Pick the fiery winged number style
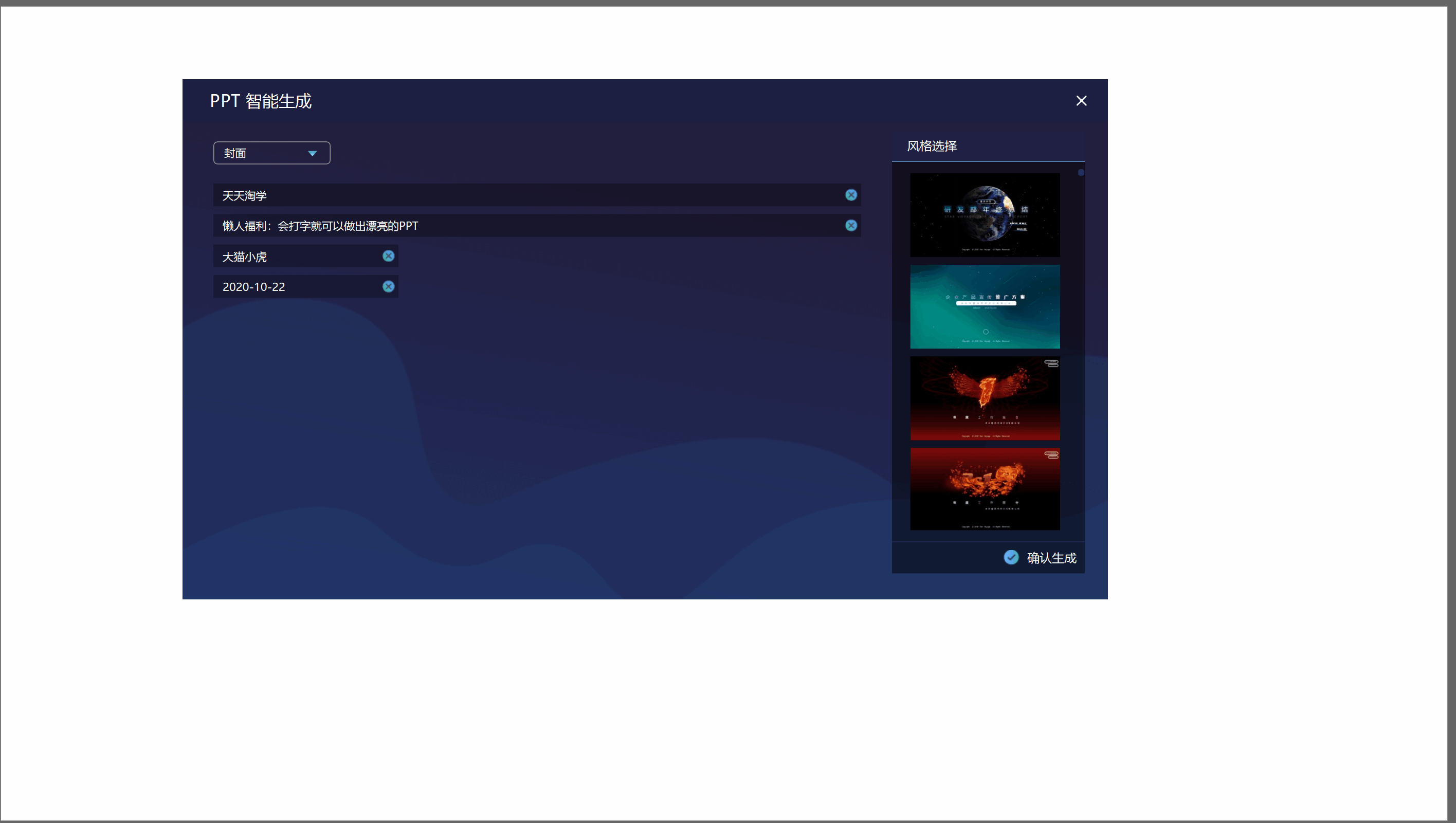 click(985, 398)
